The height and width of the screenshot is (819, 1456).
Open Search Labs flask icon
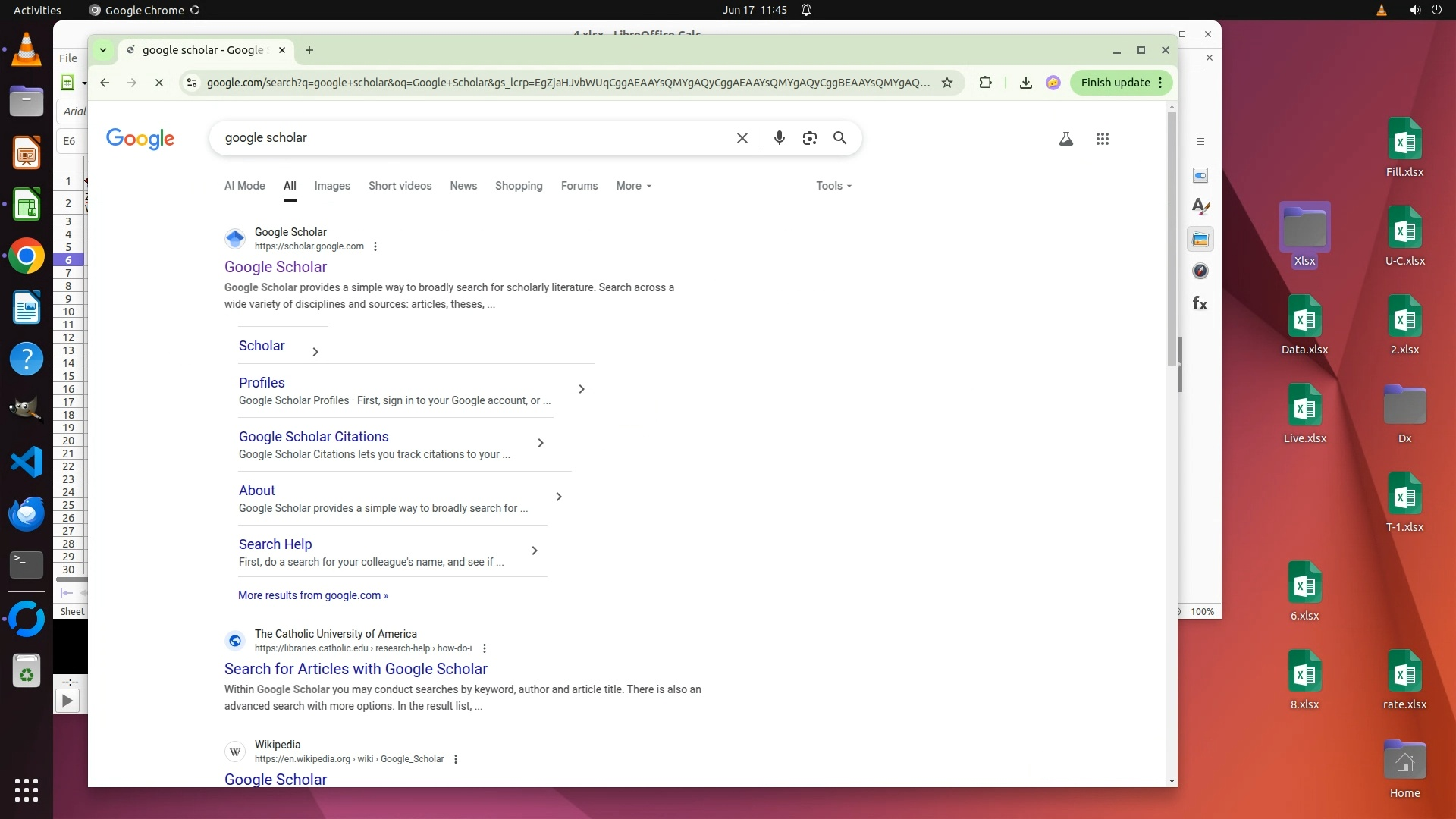1065,139
